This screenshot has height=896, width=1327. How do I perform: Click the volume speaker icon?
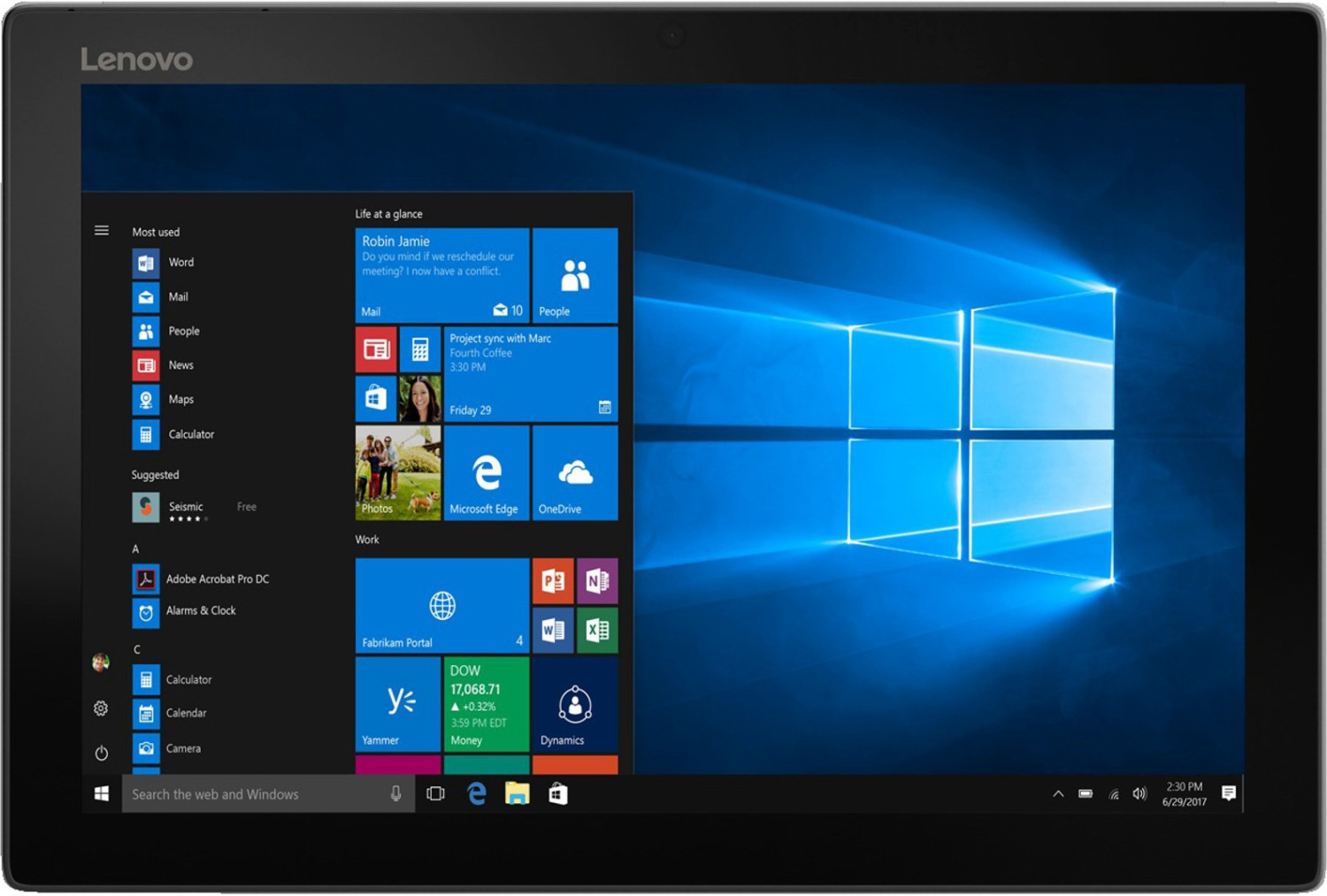click(1139, 794)
